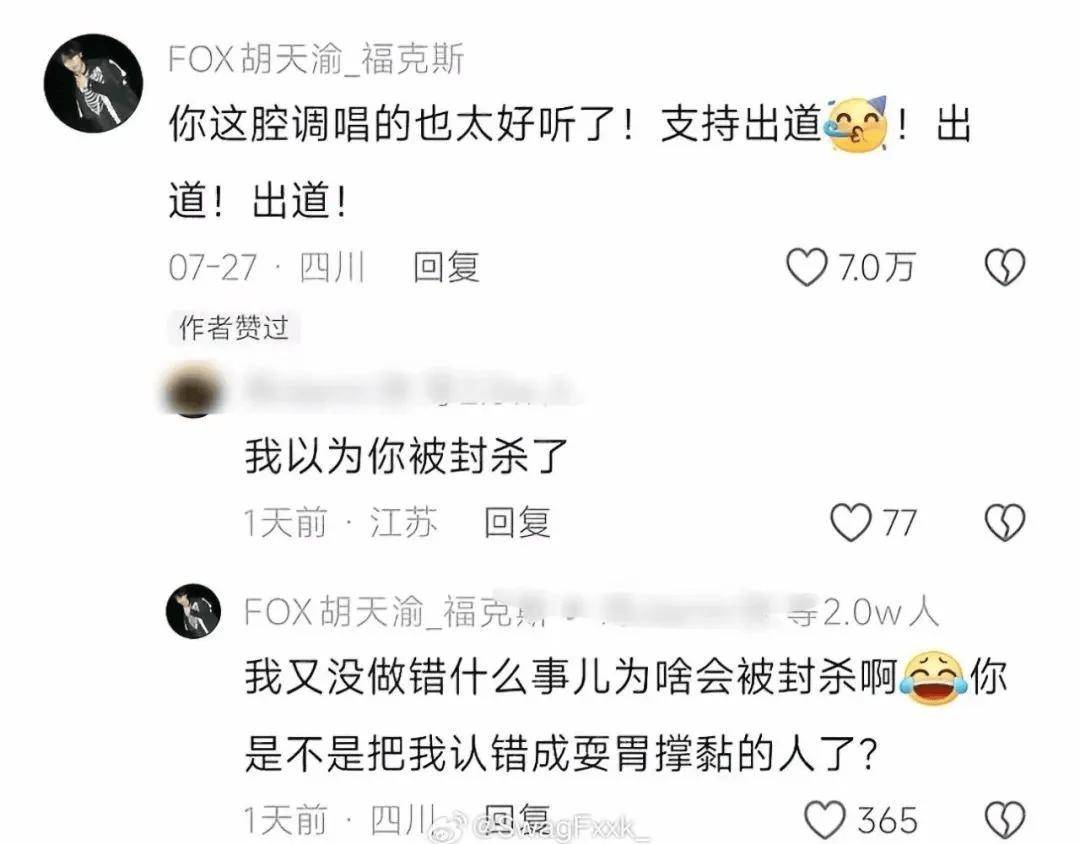
Task: Reply to the bottom 四川 comment
Action: pos(517,819)
